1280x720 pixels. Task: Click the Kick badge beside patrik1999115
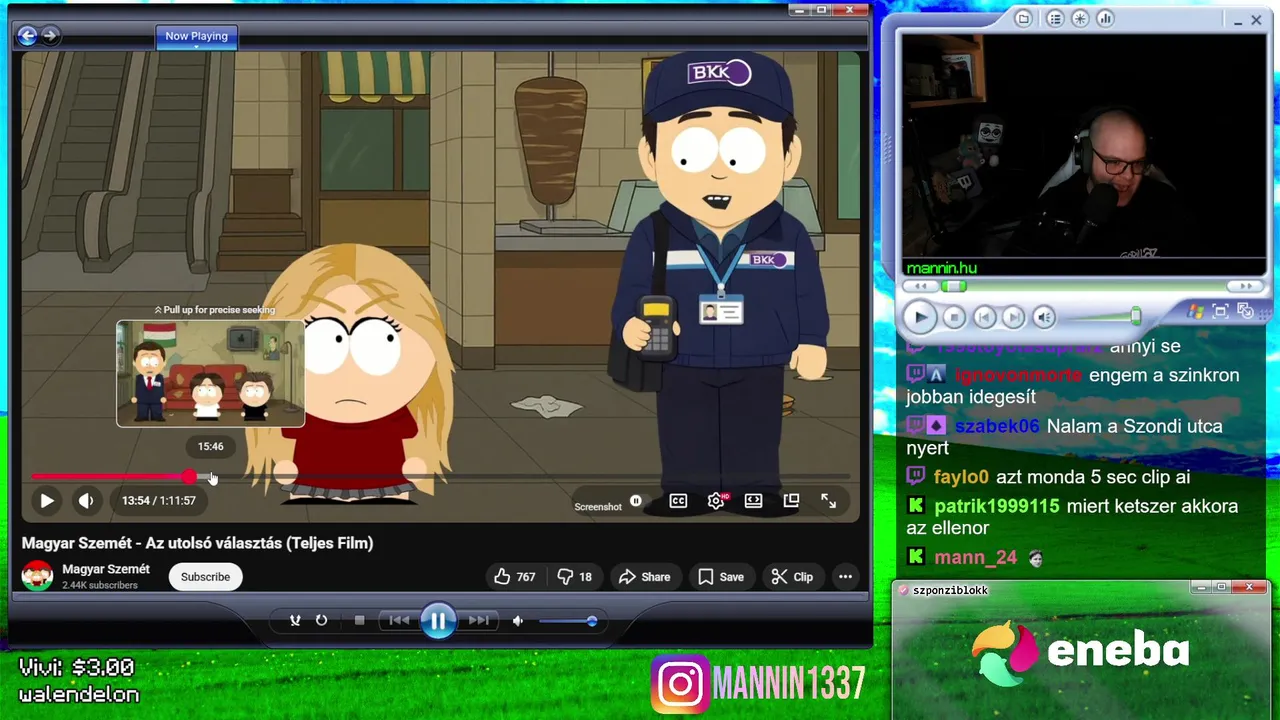pos(916,506)
